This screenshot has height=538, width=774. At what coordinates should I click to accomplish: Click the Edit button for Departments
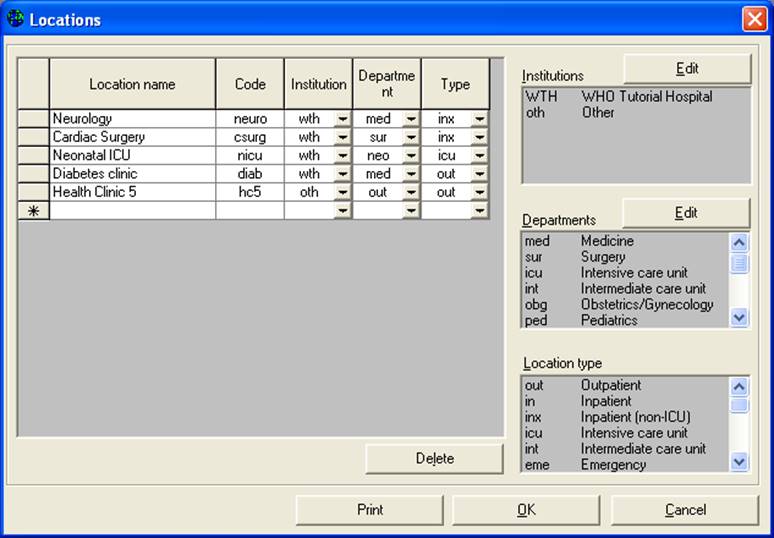point(686,213)
